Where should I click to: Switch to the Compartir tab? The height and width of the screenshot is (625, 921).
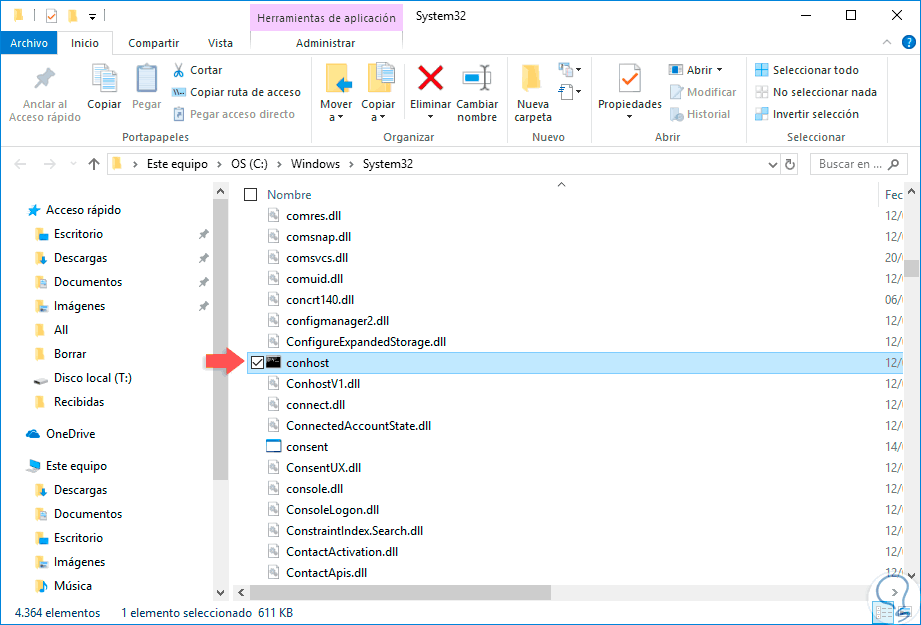(154, 43)
